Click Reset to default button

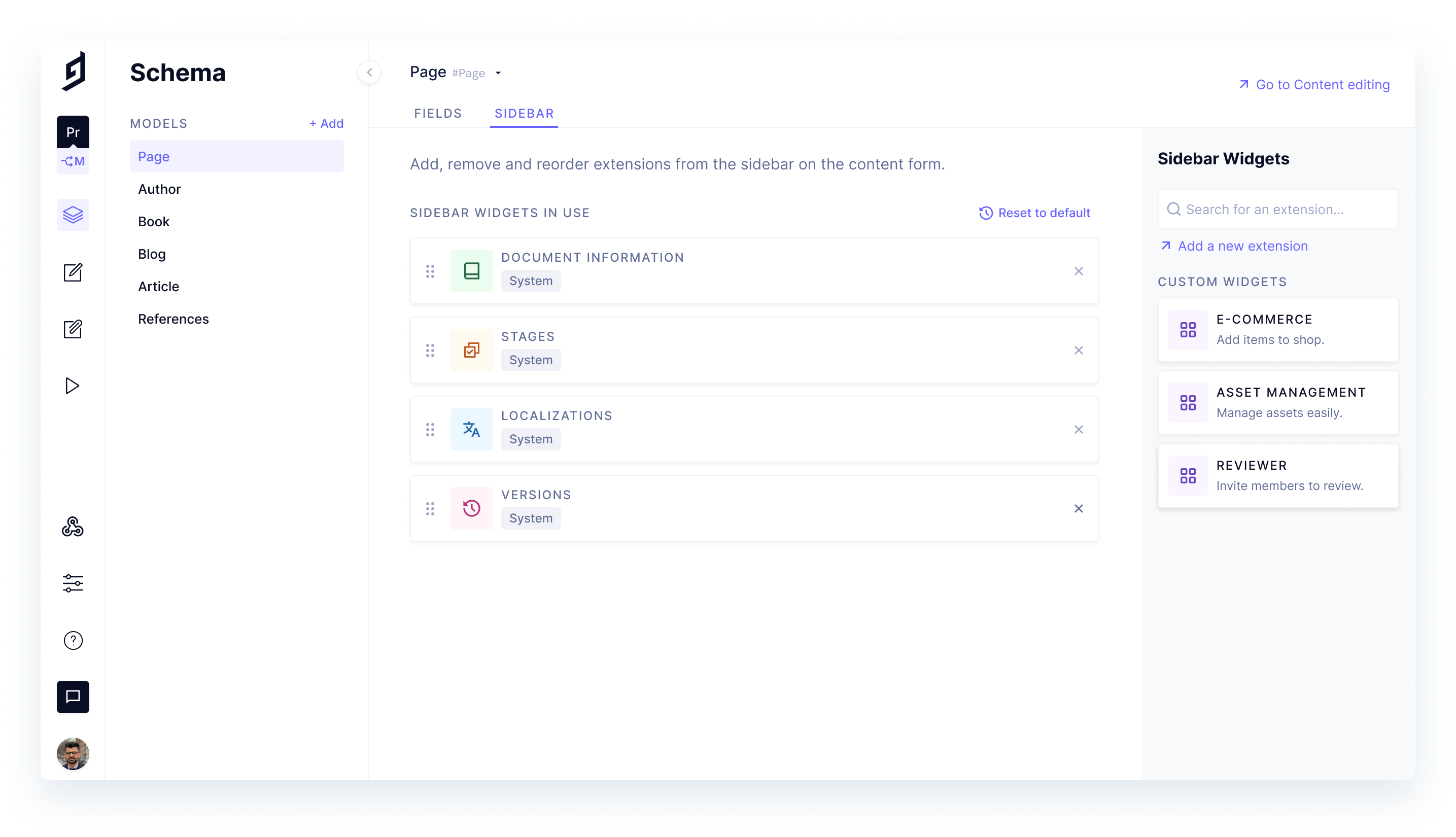(x=1034, y=212)
